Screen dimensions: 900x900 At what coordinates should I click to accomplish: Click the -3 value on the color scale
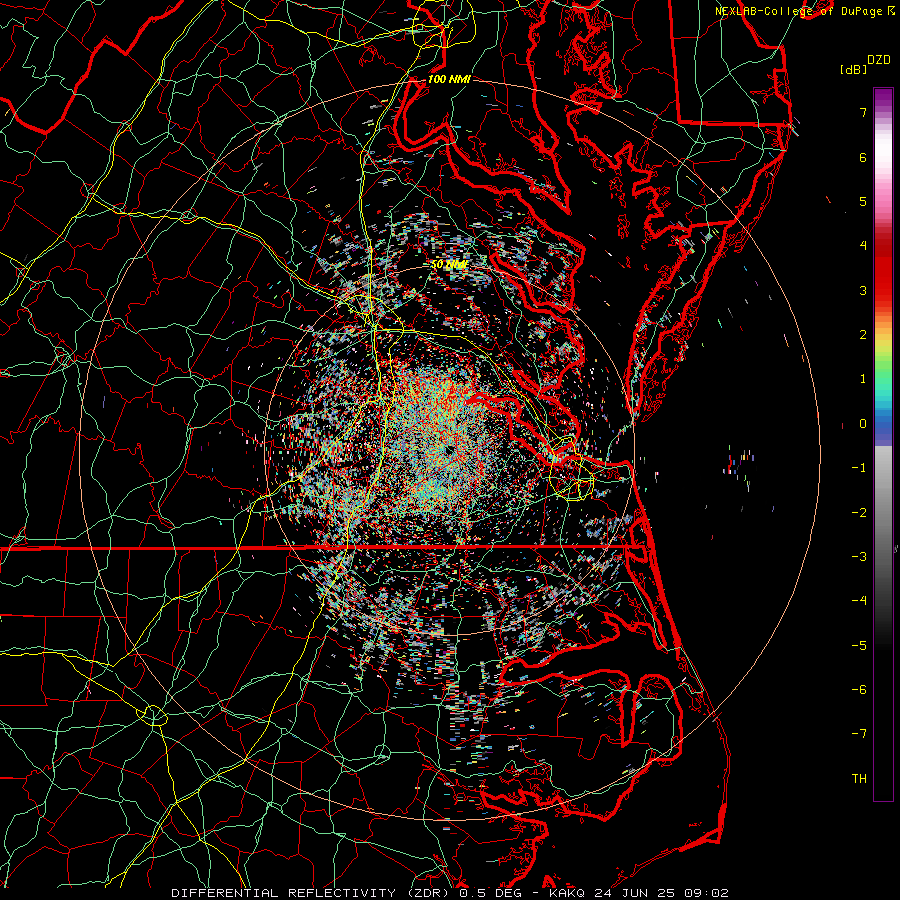click(x=859, y=557)
